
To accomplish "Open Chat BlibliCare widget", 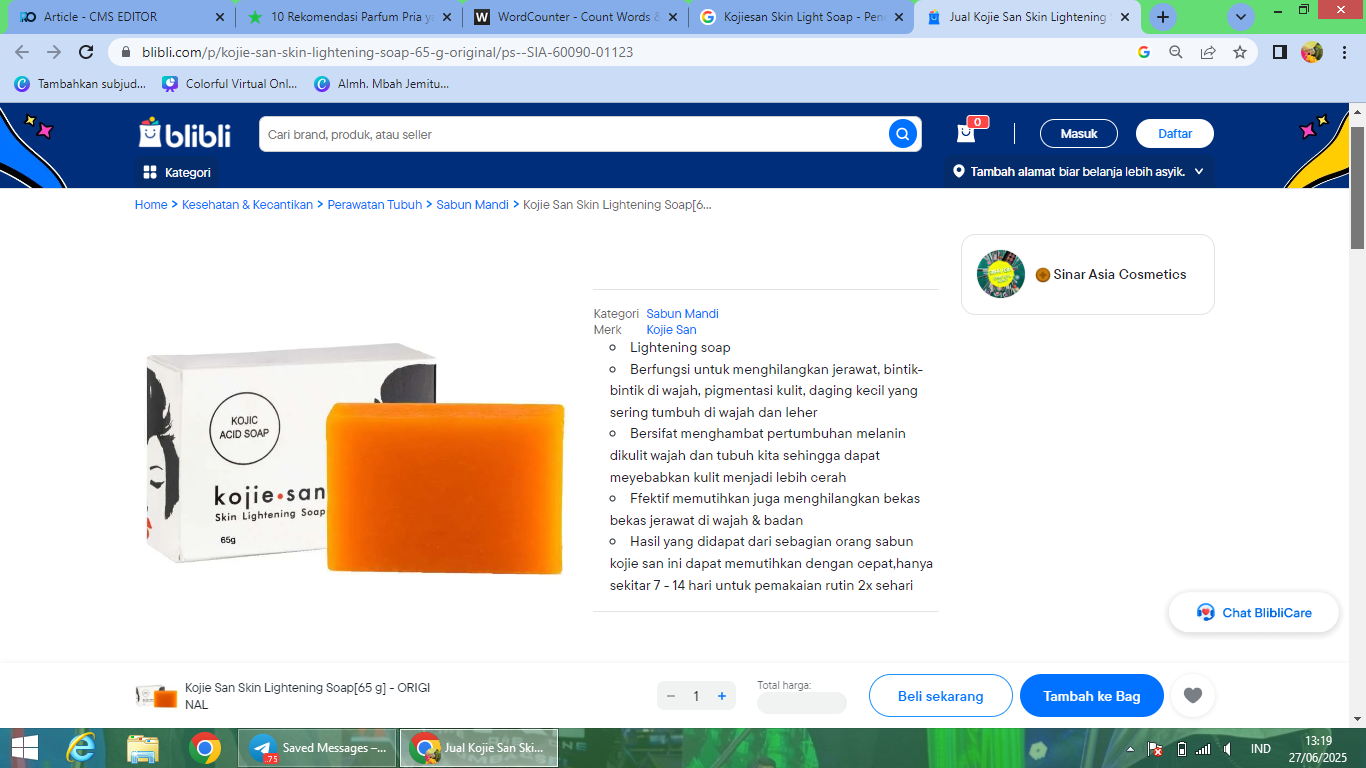I will 1254,613.
